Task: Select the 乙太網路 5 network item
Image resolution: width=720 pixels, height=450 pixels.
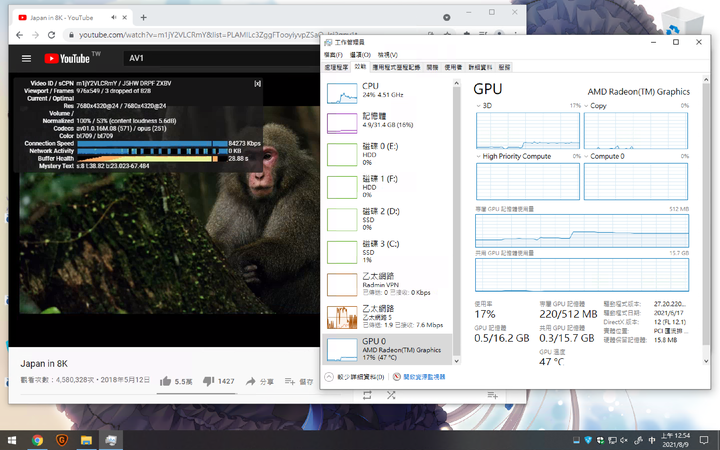Action: (x=388, y=317)
